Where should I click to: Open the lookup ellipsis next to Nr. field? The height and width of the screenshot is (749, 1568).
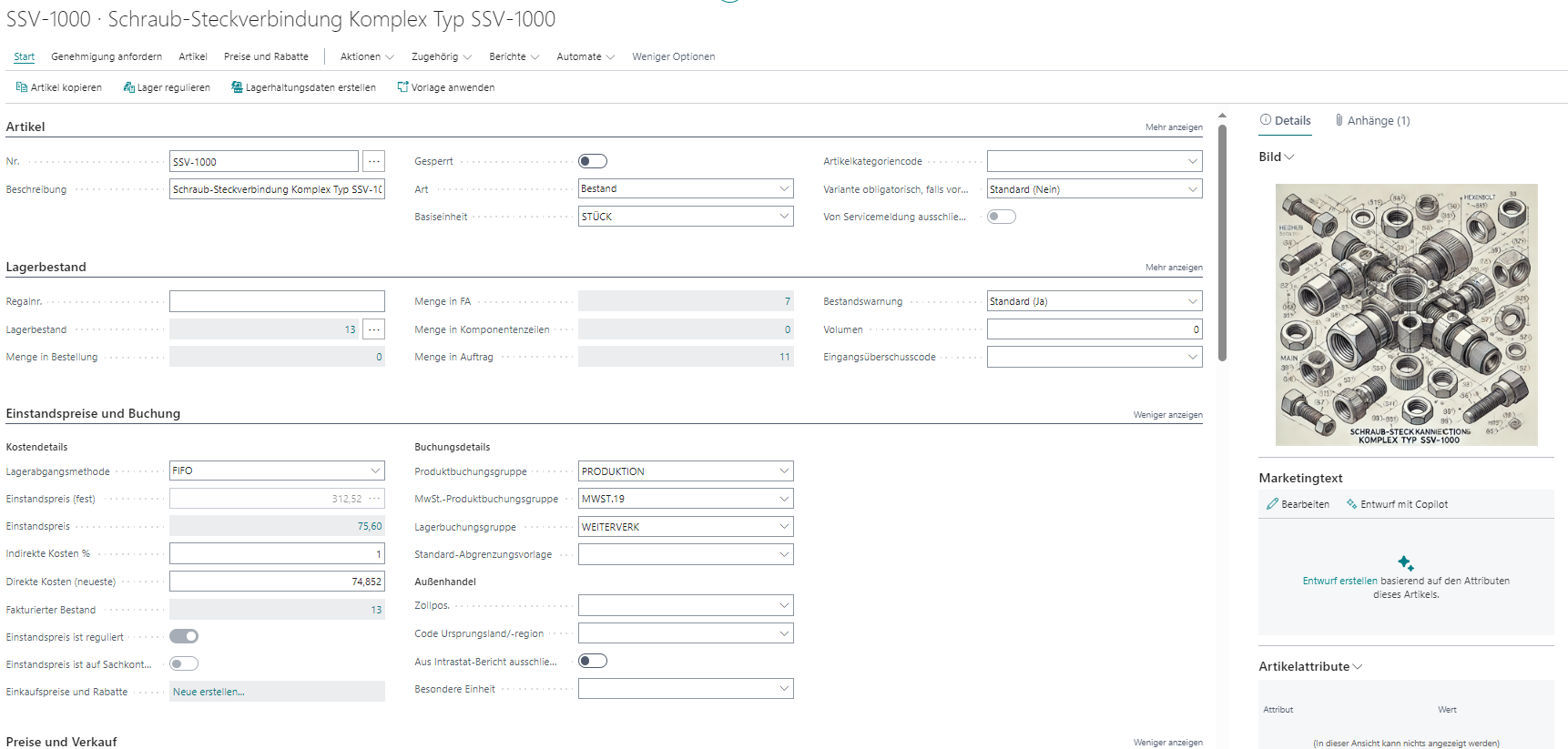tap(373, 161)
